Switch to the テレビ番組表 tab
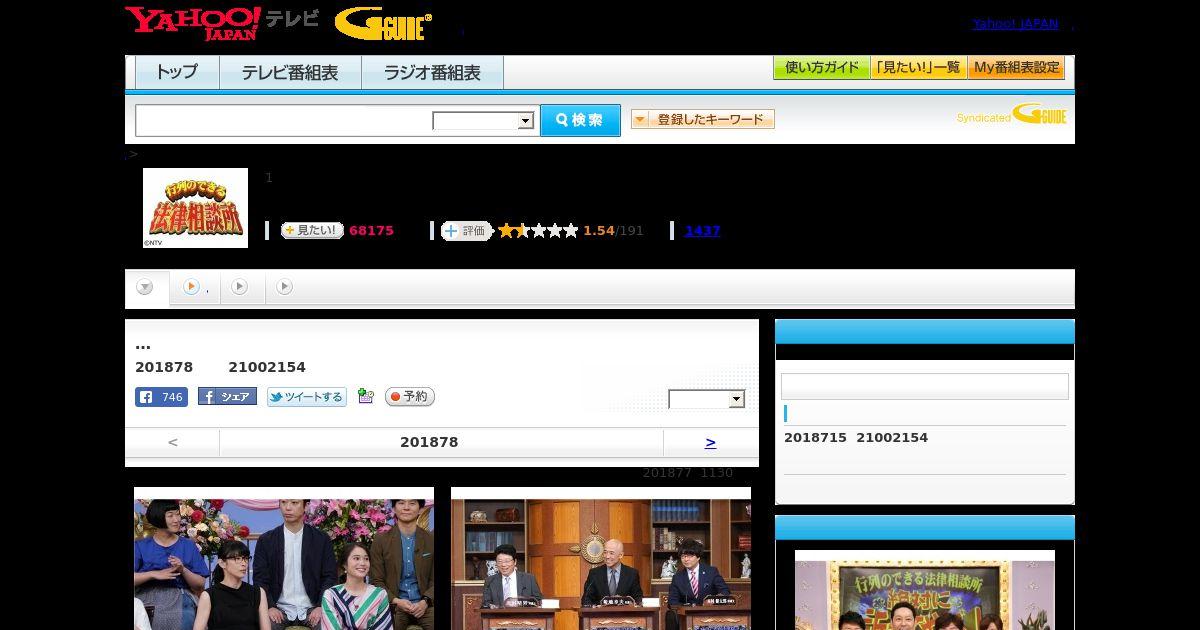 (290, 72)
